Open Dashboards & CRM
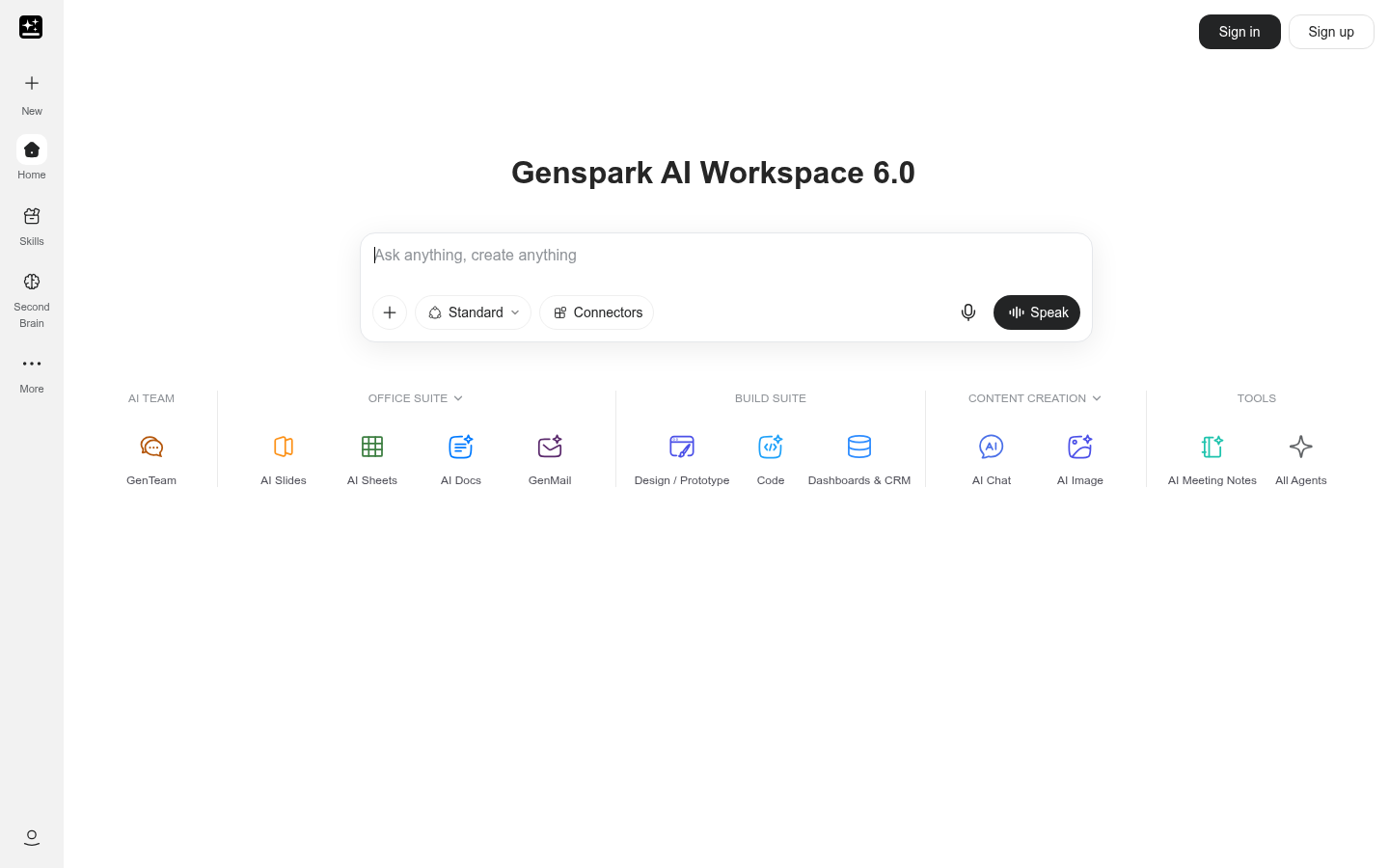 point(859,459)
